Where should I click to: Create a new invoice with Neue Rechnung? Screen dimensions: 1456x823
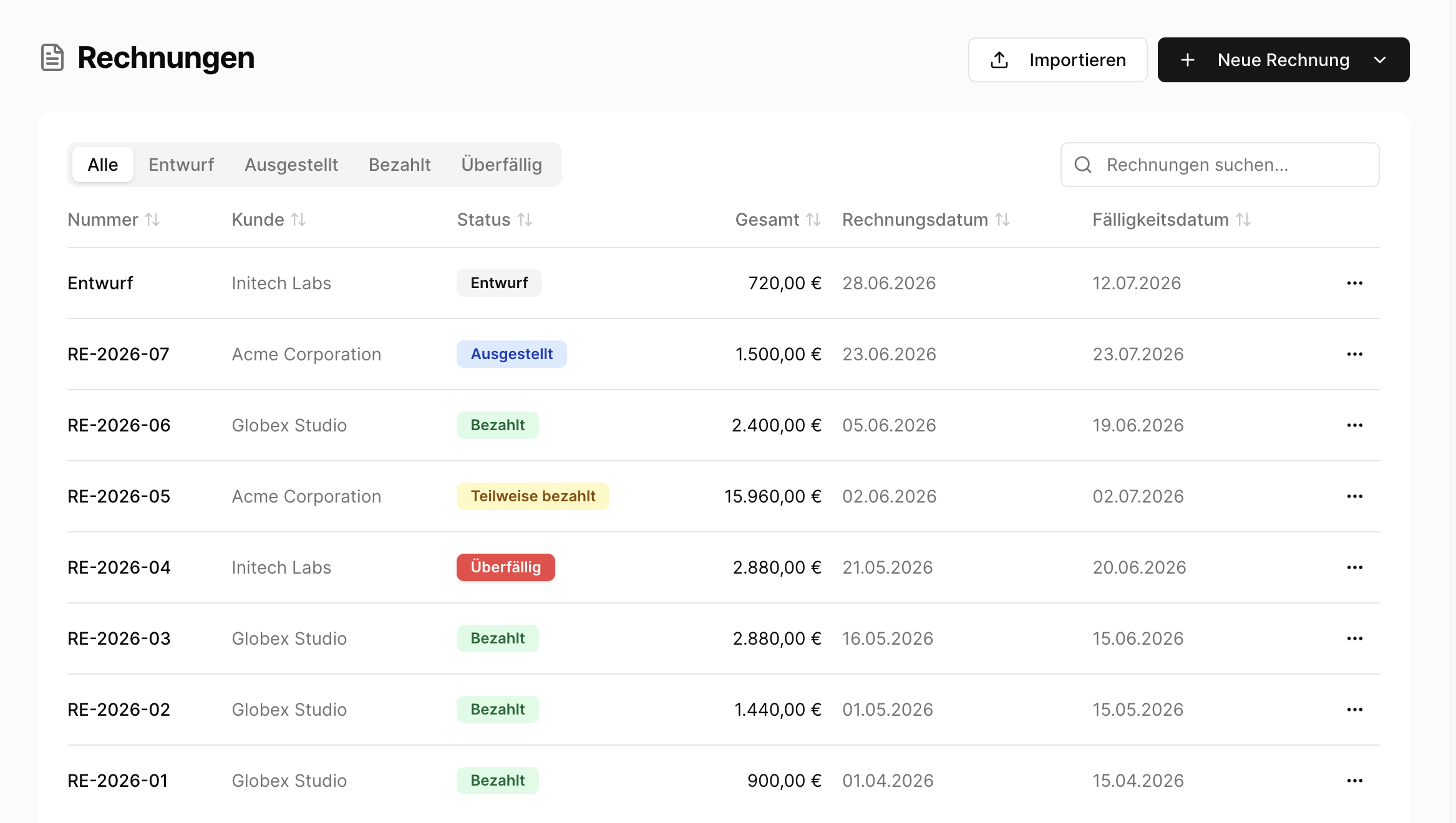1283,60
